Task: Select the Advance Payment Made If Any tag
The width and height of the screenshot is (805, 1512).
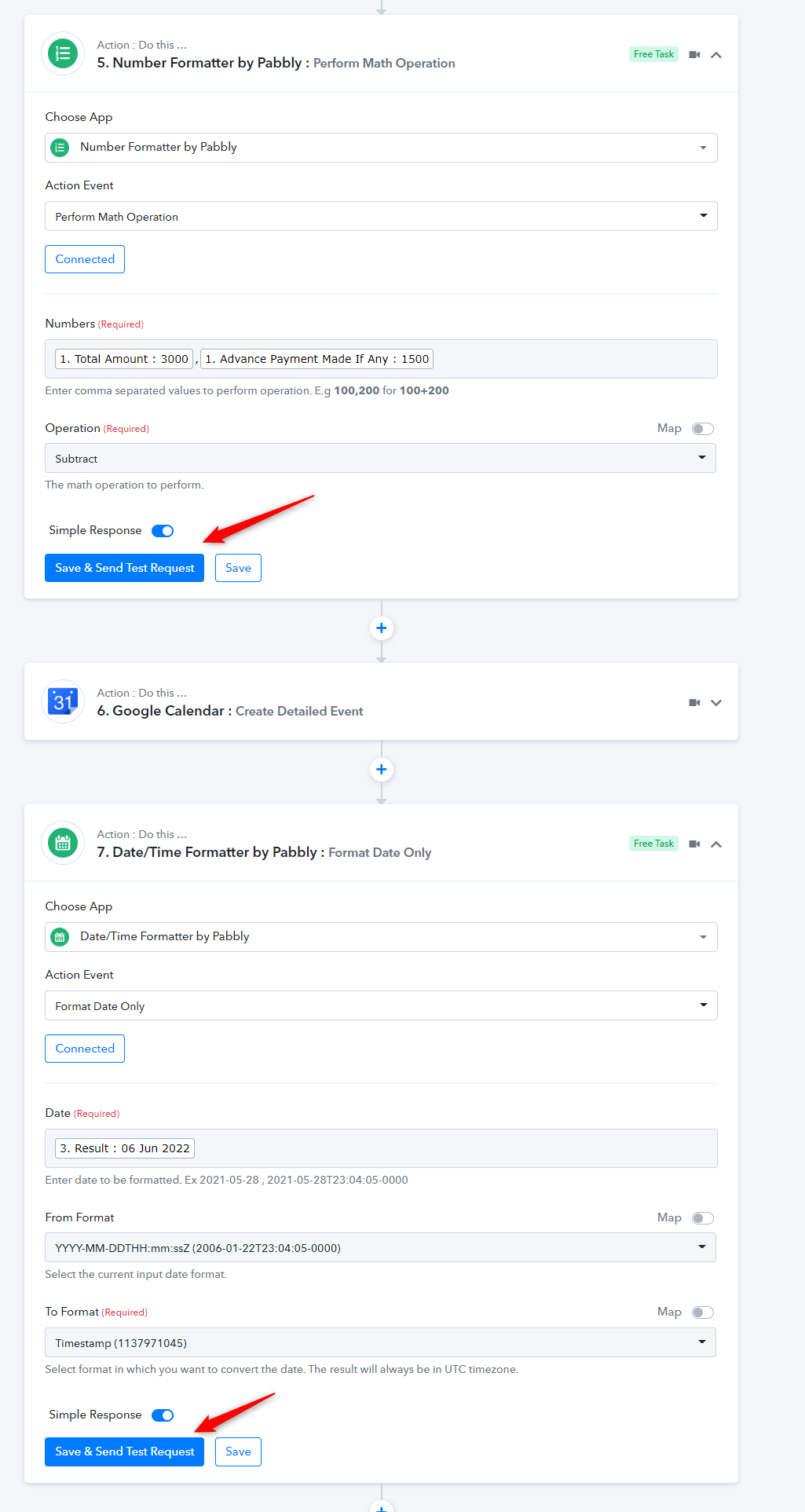Action: tap(317, 359)
